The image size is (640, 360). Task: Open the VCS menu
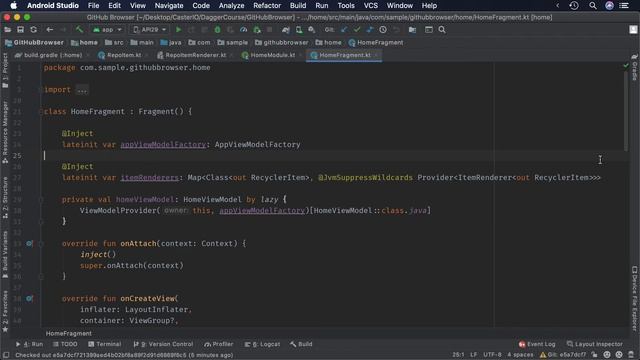tap(370, 6)
